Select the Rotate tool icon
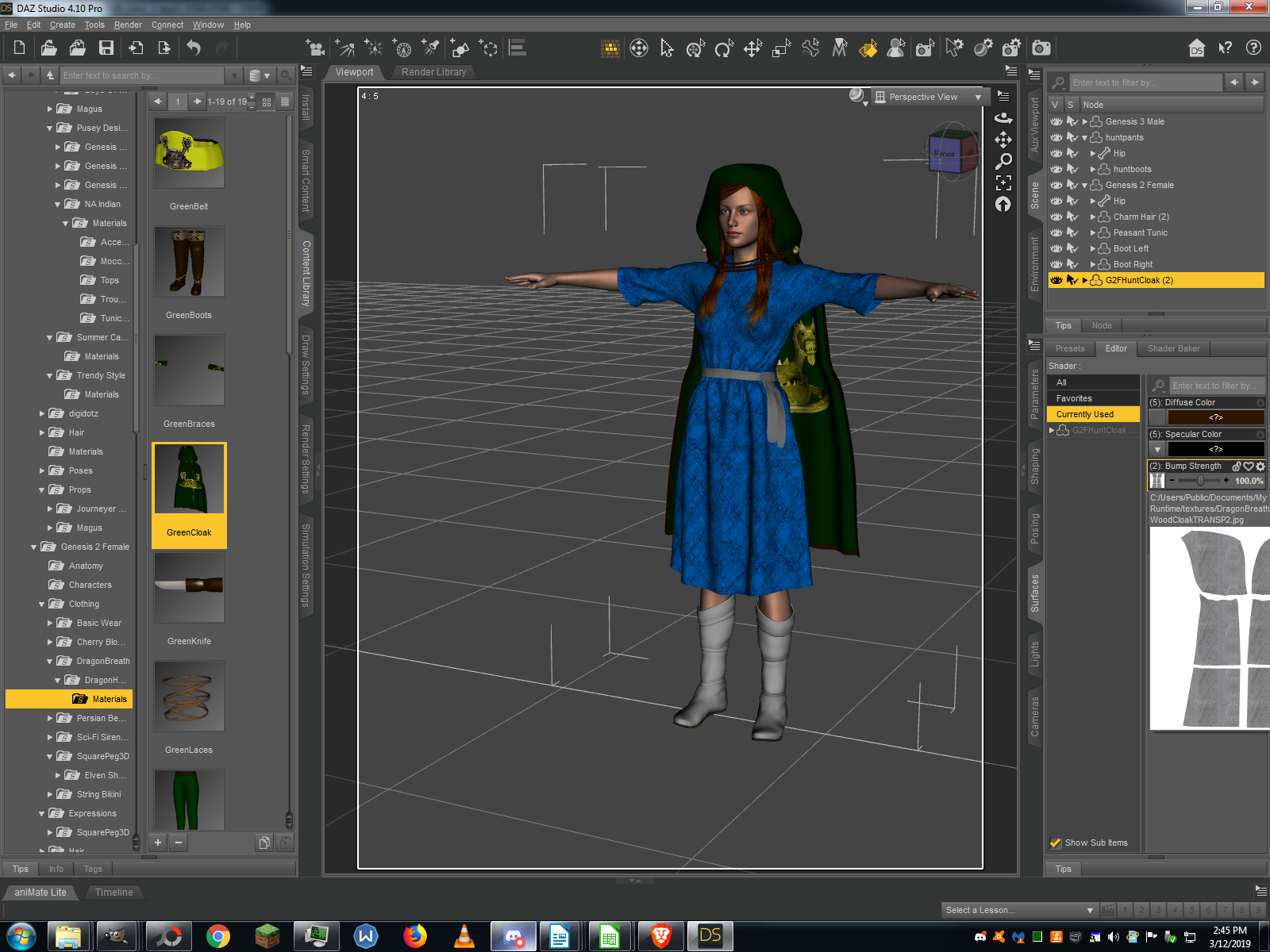1270x952 pixels. click(724, 48)
